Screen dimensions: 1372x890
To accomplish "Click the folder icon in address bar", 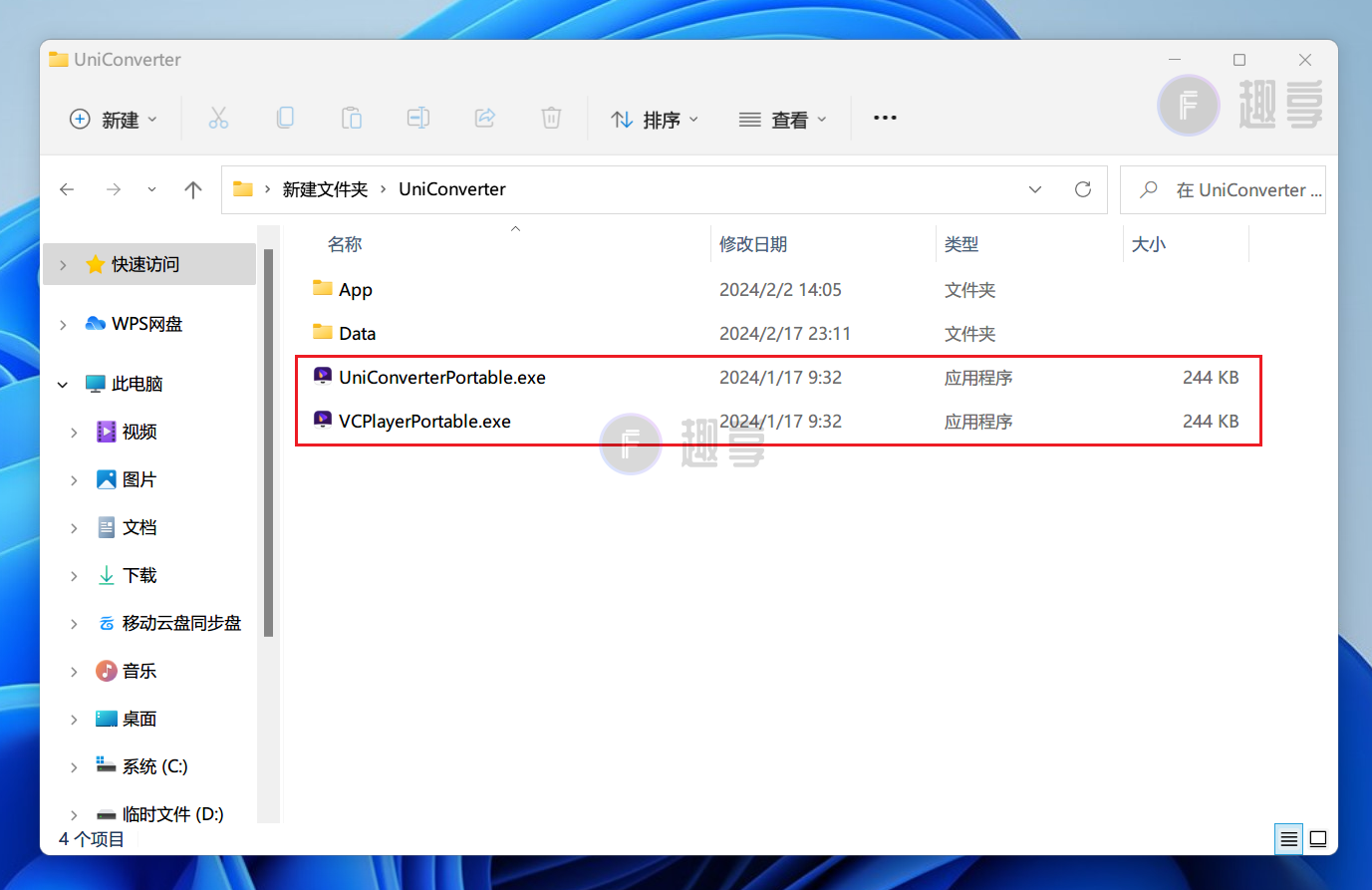I will tap(242, 189).
